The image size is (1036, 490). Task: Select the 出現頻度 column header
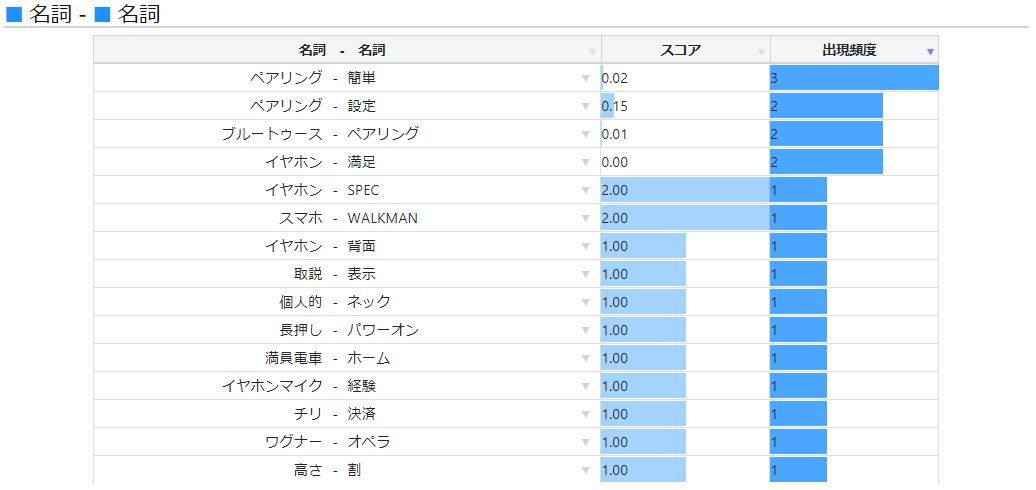(x=854, y=50)
